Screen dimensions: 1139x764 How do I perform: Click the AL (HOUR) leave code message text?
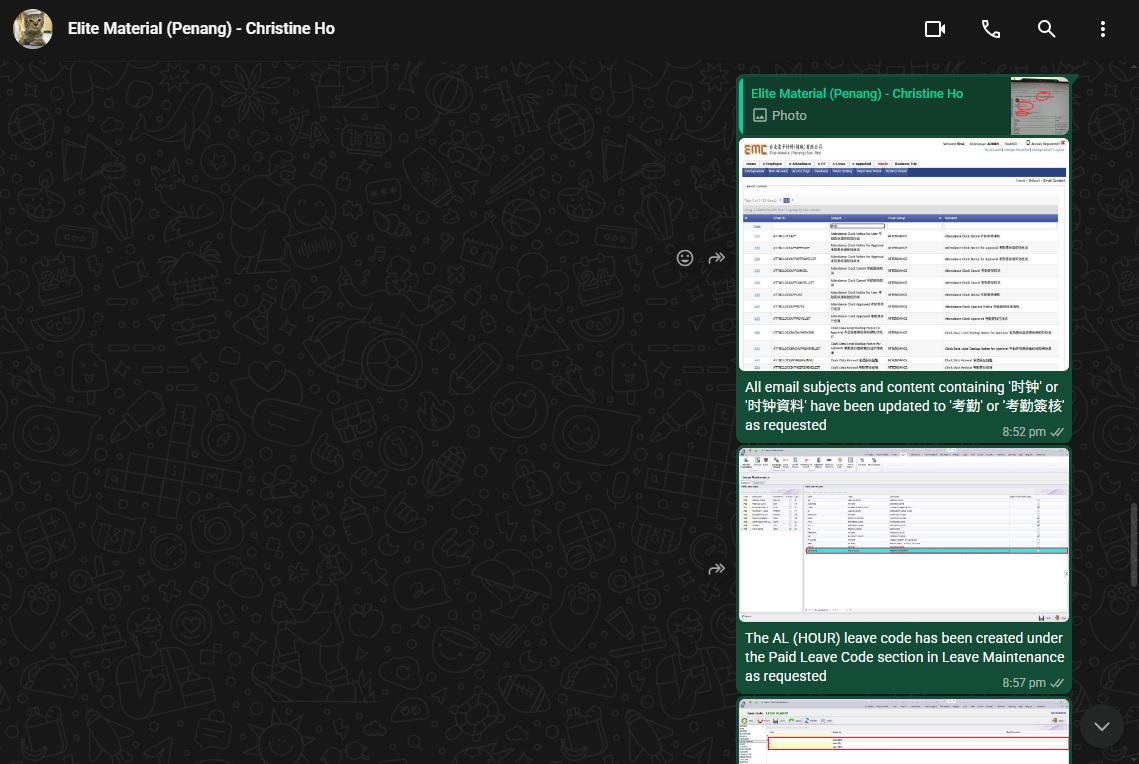tap(904, 657)
